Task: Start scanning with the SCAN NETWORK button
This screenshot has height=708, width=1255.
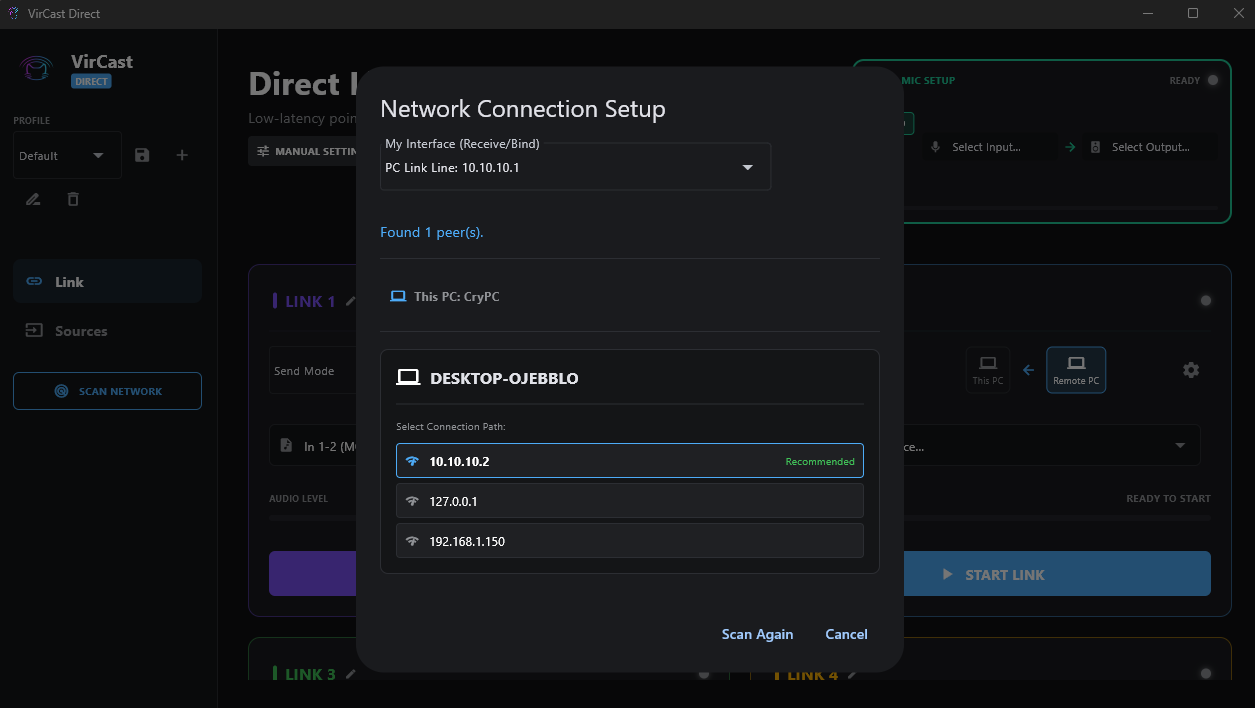Action: [107, 390]
